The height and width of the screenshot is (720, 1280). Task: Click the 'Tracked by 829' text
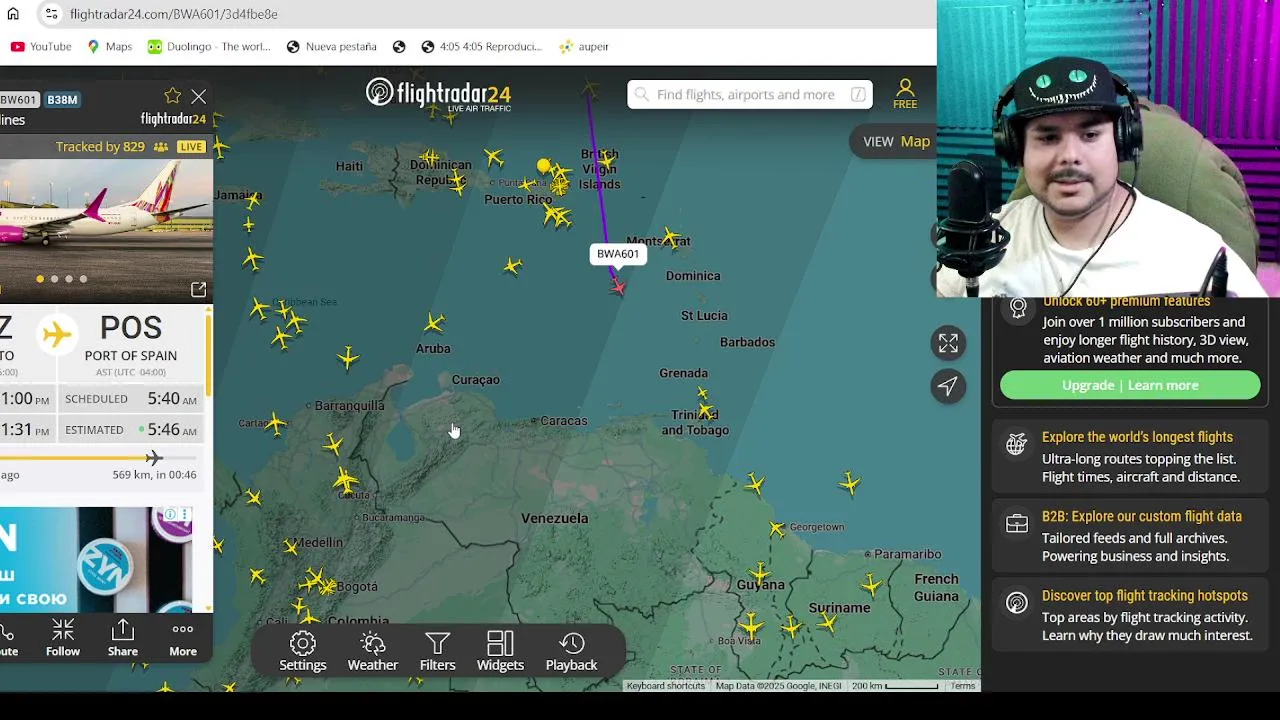click(x=100, y=147)
